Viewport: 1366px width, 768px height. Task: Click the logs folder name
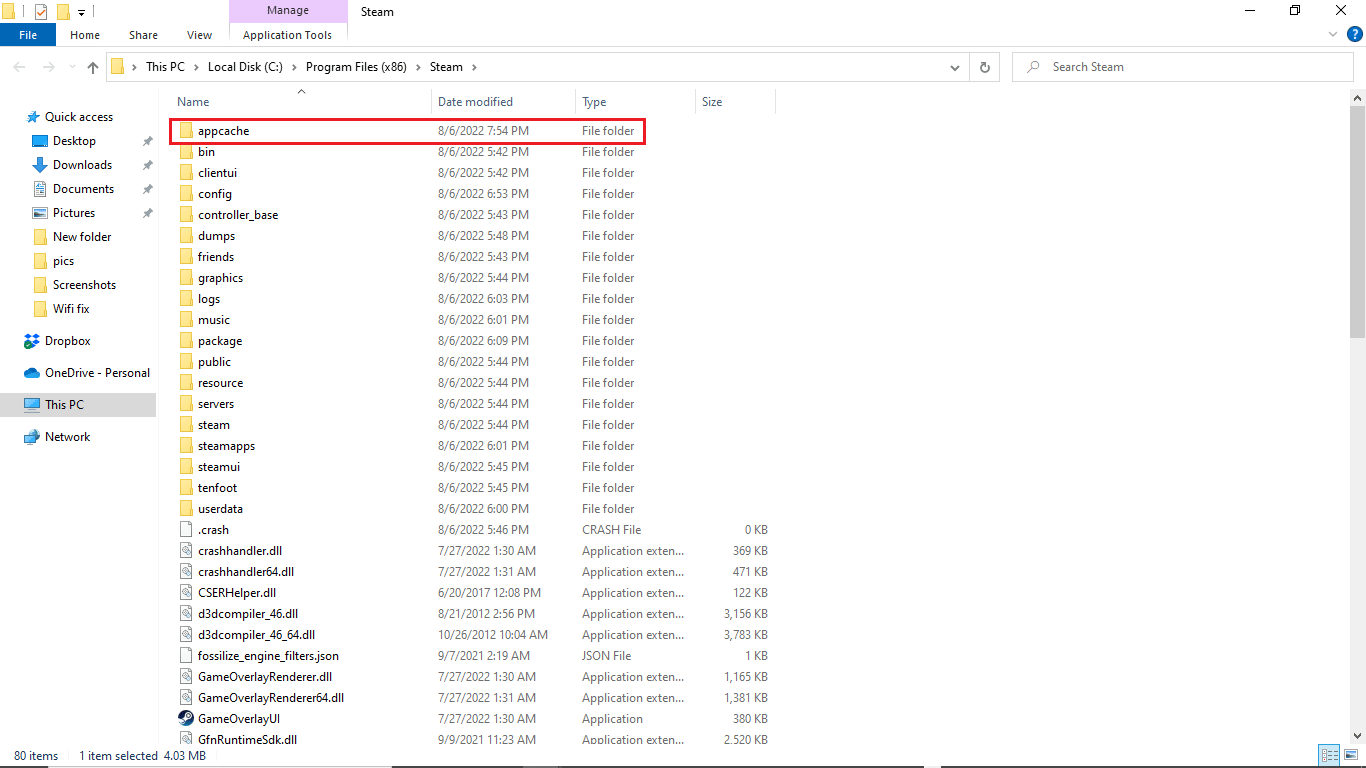tap(209, 299)
